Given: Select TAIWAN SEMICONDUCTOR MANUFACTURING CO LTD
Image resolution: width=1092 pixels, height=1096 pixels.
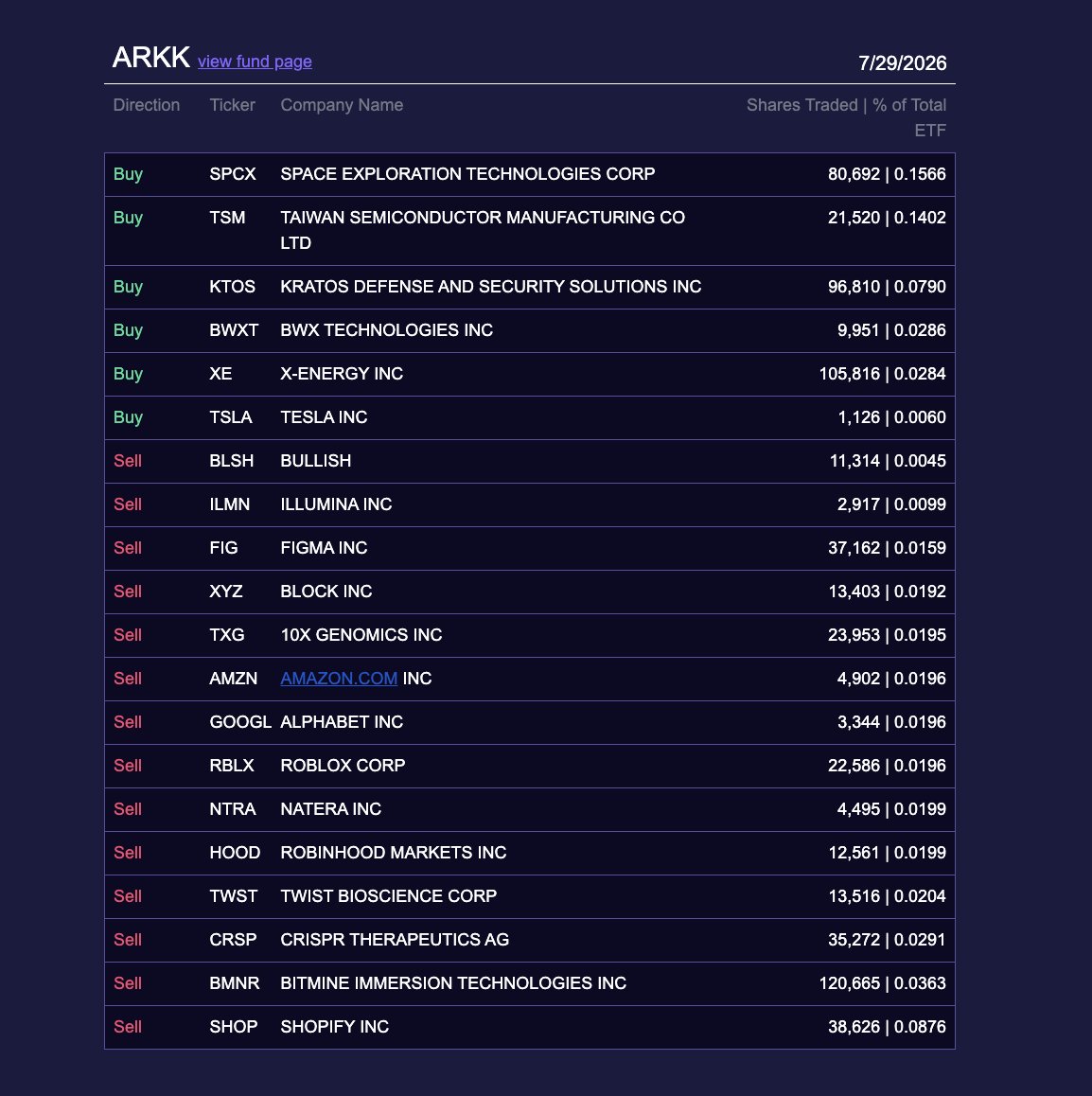Looking at the screenshot, I should [482, 230].
